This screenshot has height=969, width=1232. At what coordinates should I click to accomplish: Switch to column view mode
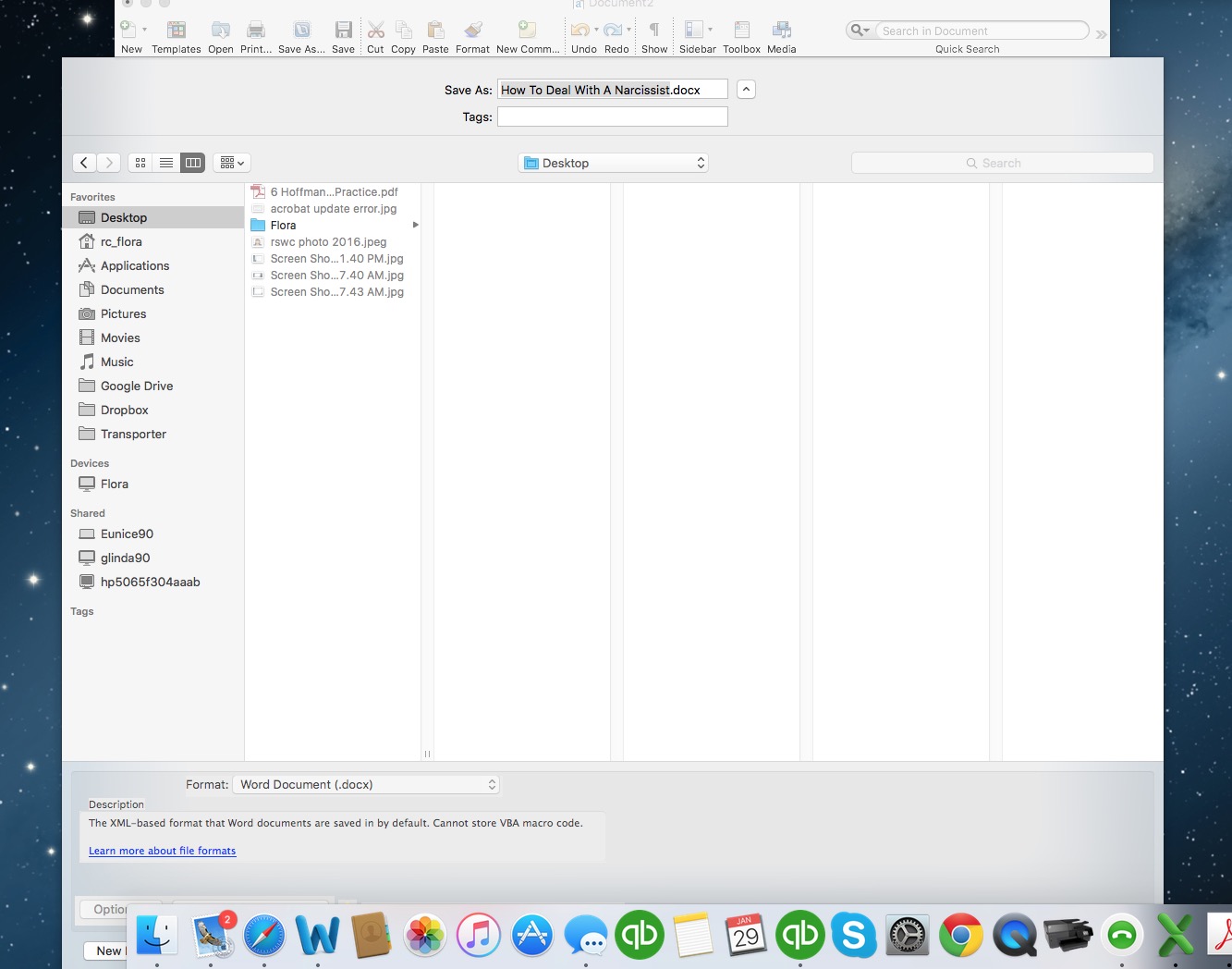point(192,163)
